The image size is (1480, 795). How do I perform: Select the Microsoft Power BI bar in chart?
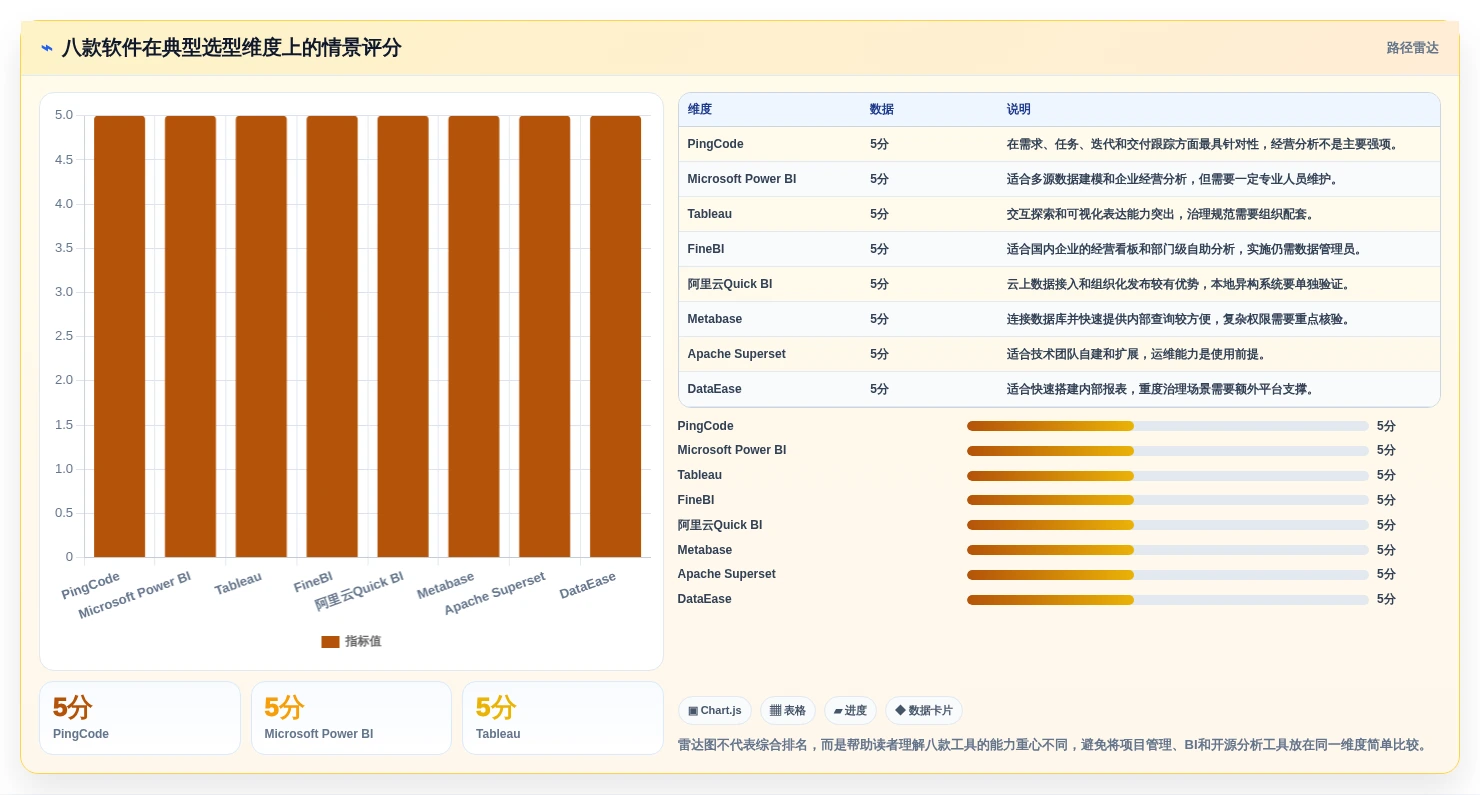[190, 336]
